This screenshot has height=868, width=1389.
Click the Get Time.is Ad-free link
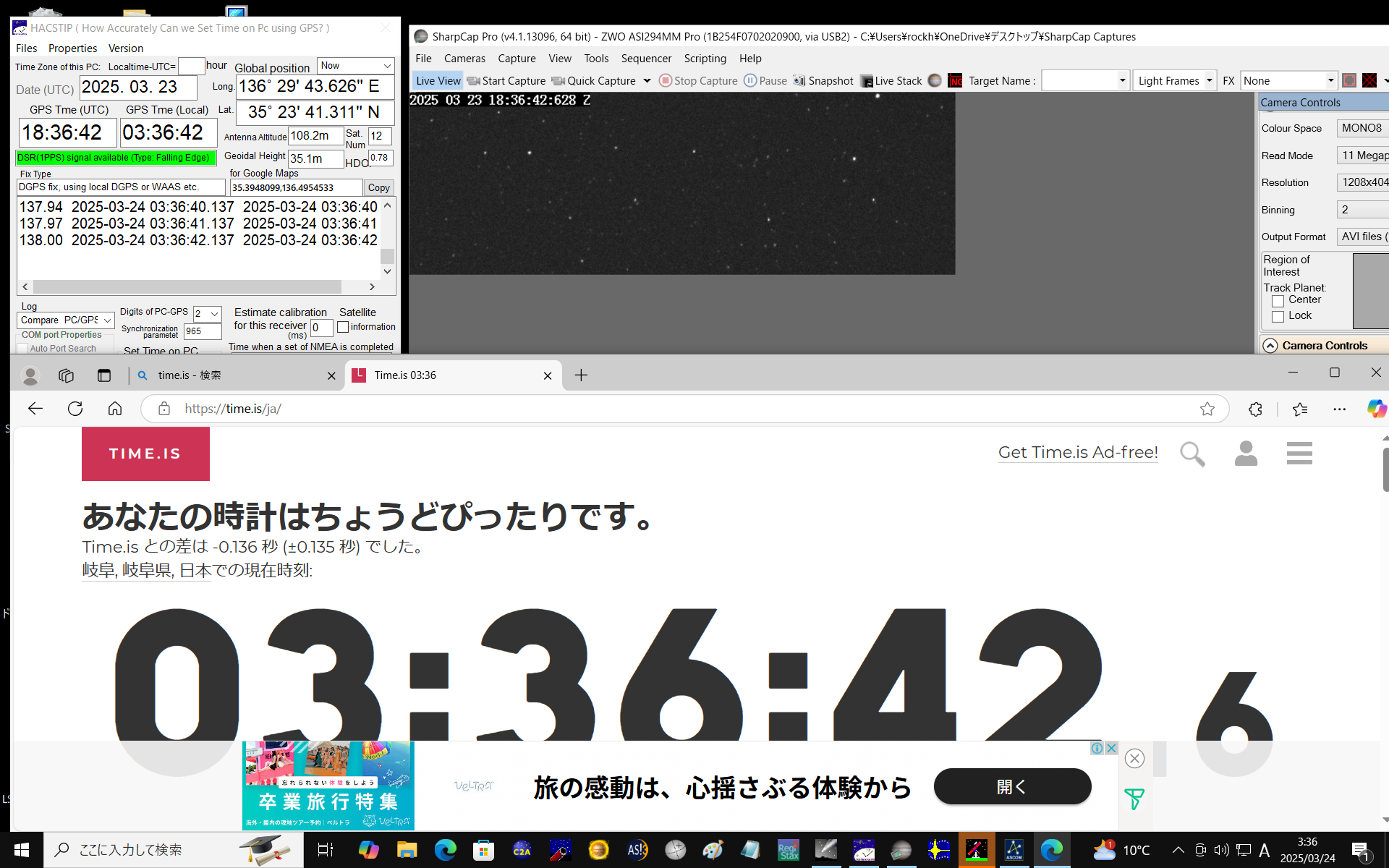[1077, 452]
